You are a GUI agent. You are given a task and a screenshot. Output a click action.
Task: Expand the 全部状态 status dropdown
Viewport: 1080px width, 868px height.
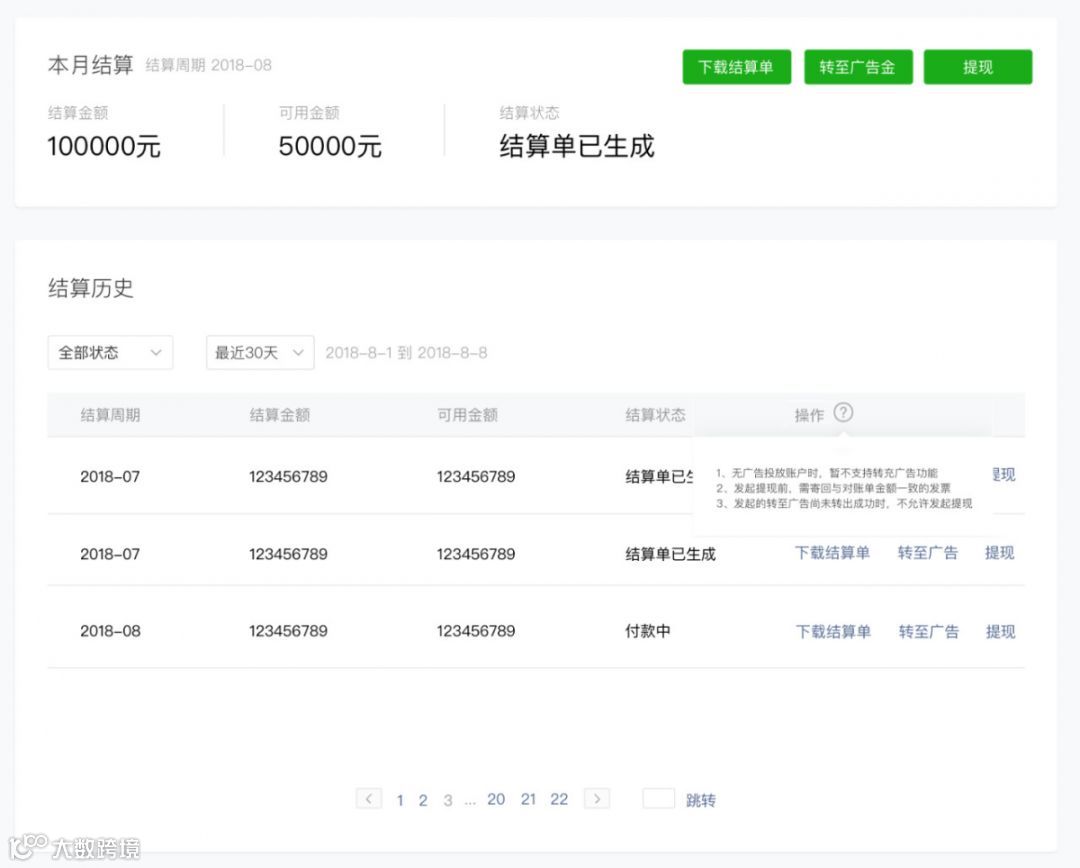pyautogui.click(x=110, y=353)
